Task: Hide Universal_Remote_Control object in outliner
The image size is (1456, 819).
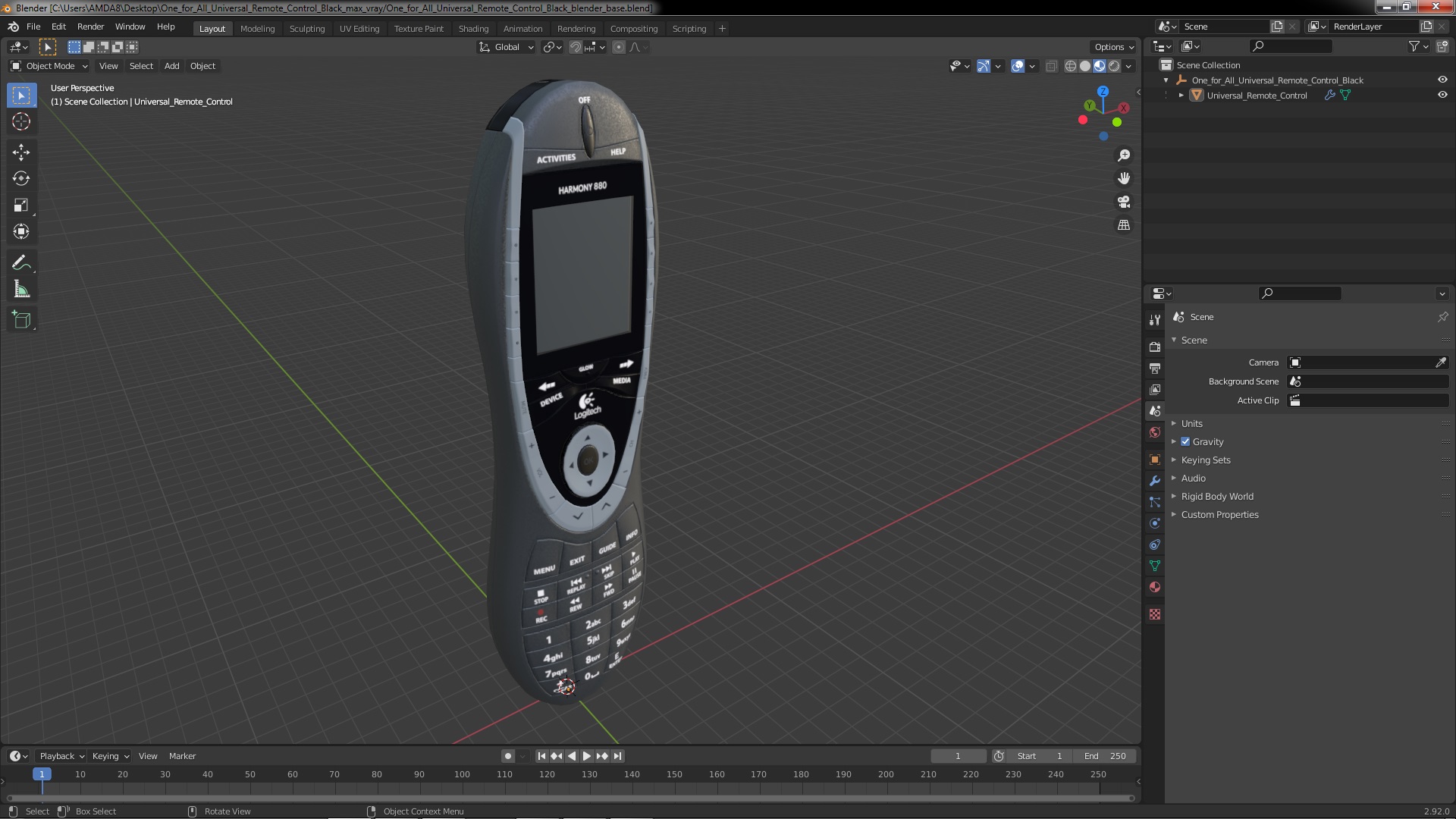Action: [x=1442, y=95]
